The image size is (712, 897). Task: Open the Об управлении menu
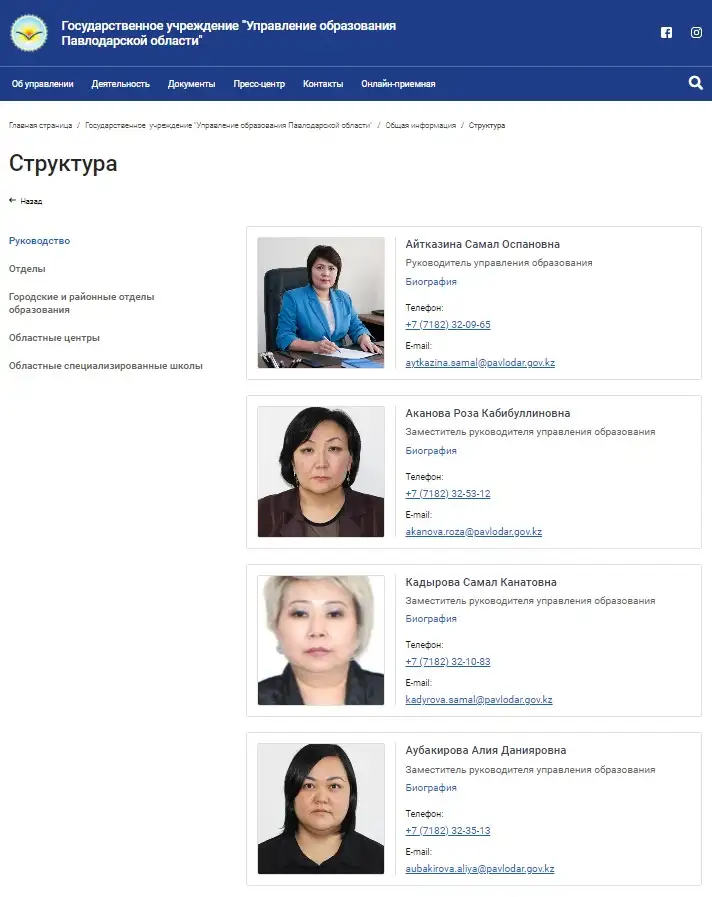[x=43, y=84]
